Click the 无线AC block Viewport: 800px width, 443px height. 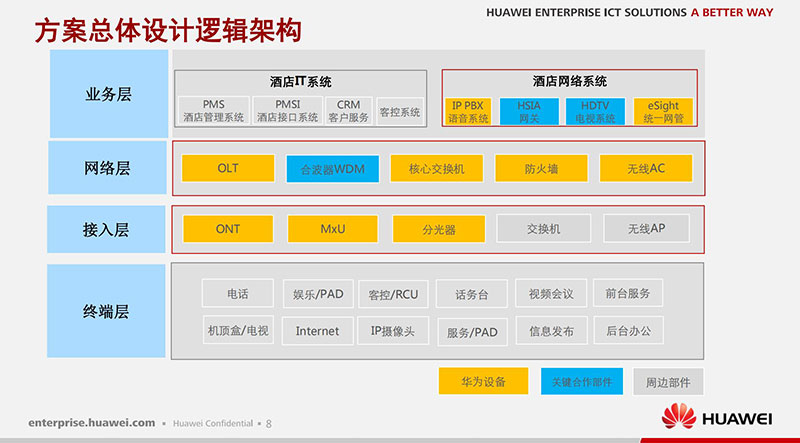click(x=646, y=169)
